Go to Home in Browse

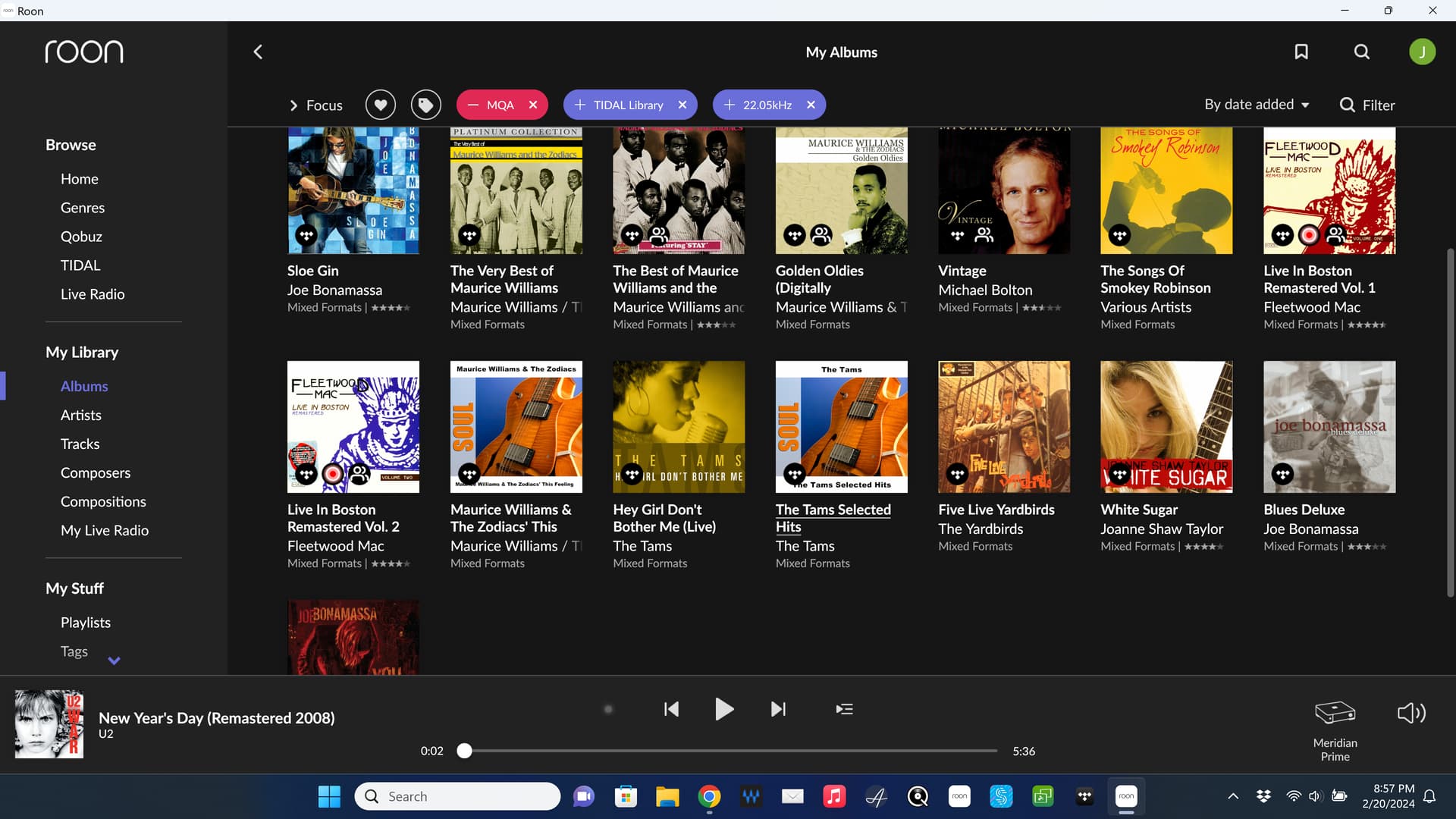80,179
